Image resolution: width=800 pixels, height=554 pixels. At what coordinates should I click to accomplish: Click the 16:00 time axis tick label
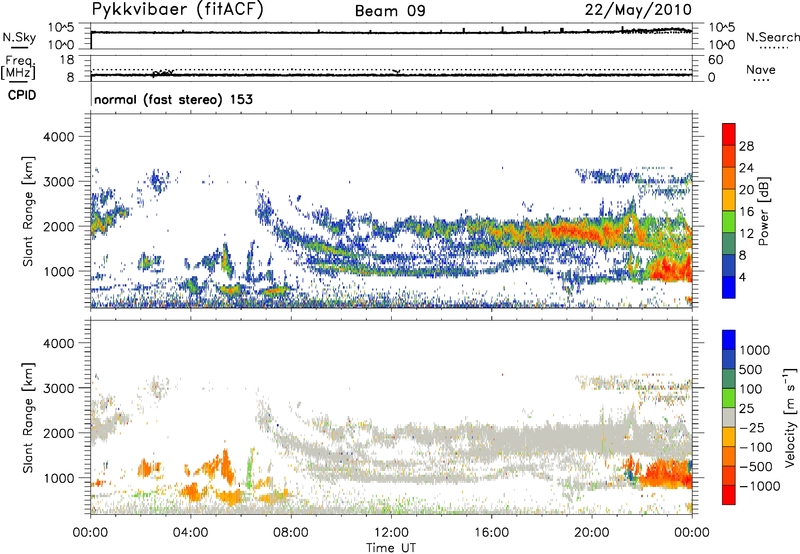point(491,533)
